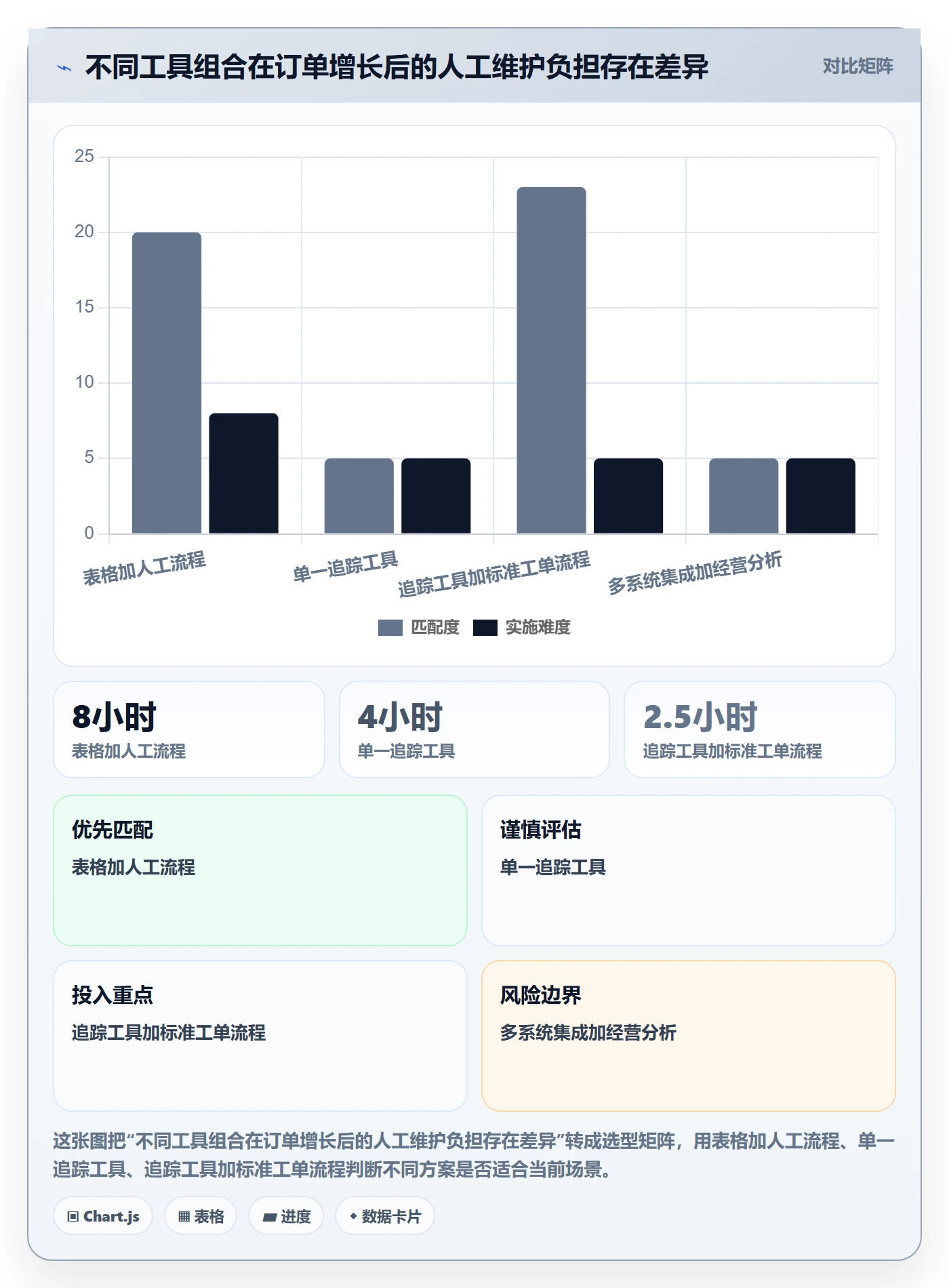Click the 表格 tag grid icon
Screen dimensions: 949x1288
point(184,1217)
